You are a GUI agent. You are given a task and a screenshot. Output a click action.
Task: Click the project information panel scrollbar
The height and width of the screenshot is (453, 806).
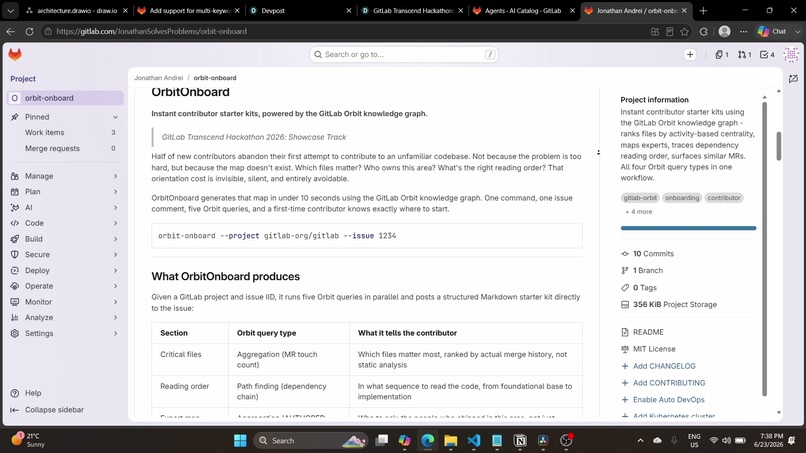pyautogui.click(x=764, y=249)
